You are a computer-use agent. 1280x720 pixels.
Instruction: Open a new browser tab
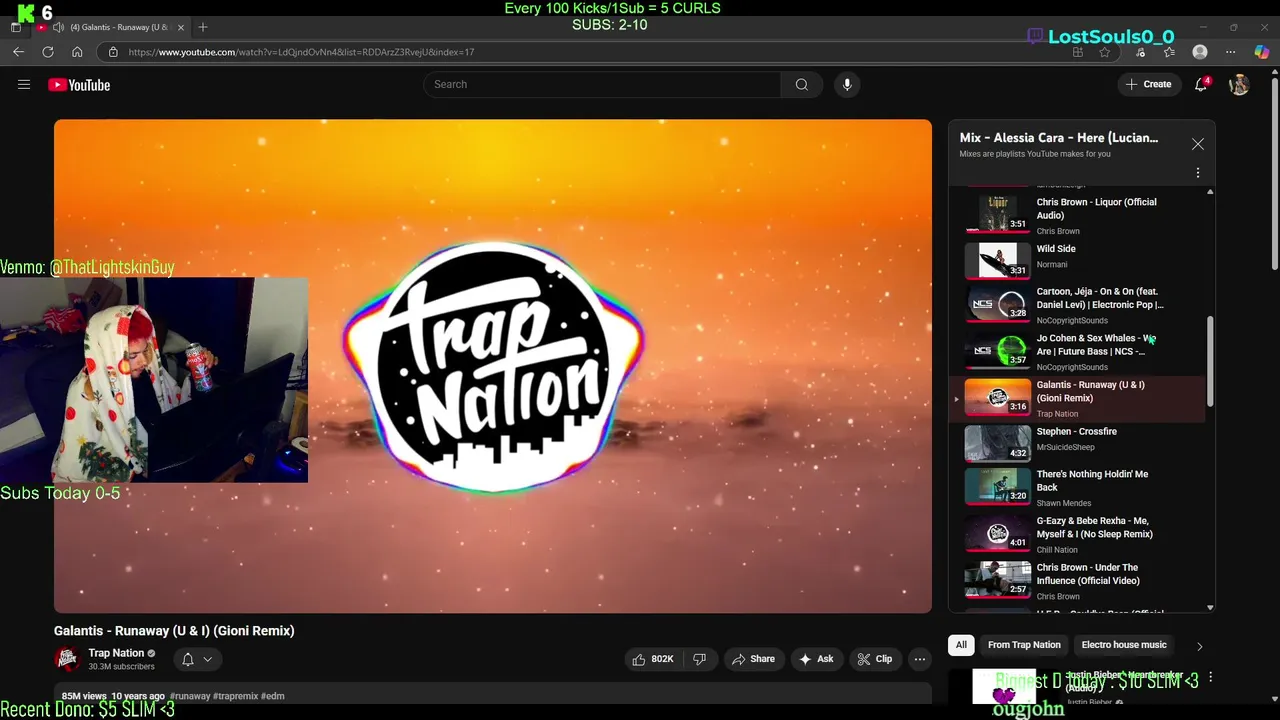(203, 27)
